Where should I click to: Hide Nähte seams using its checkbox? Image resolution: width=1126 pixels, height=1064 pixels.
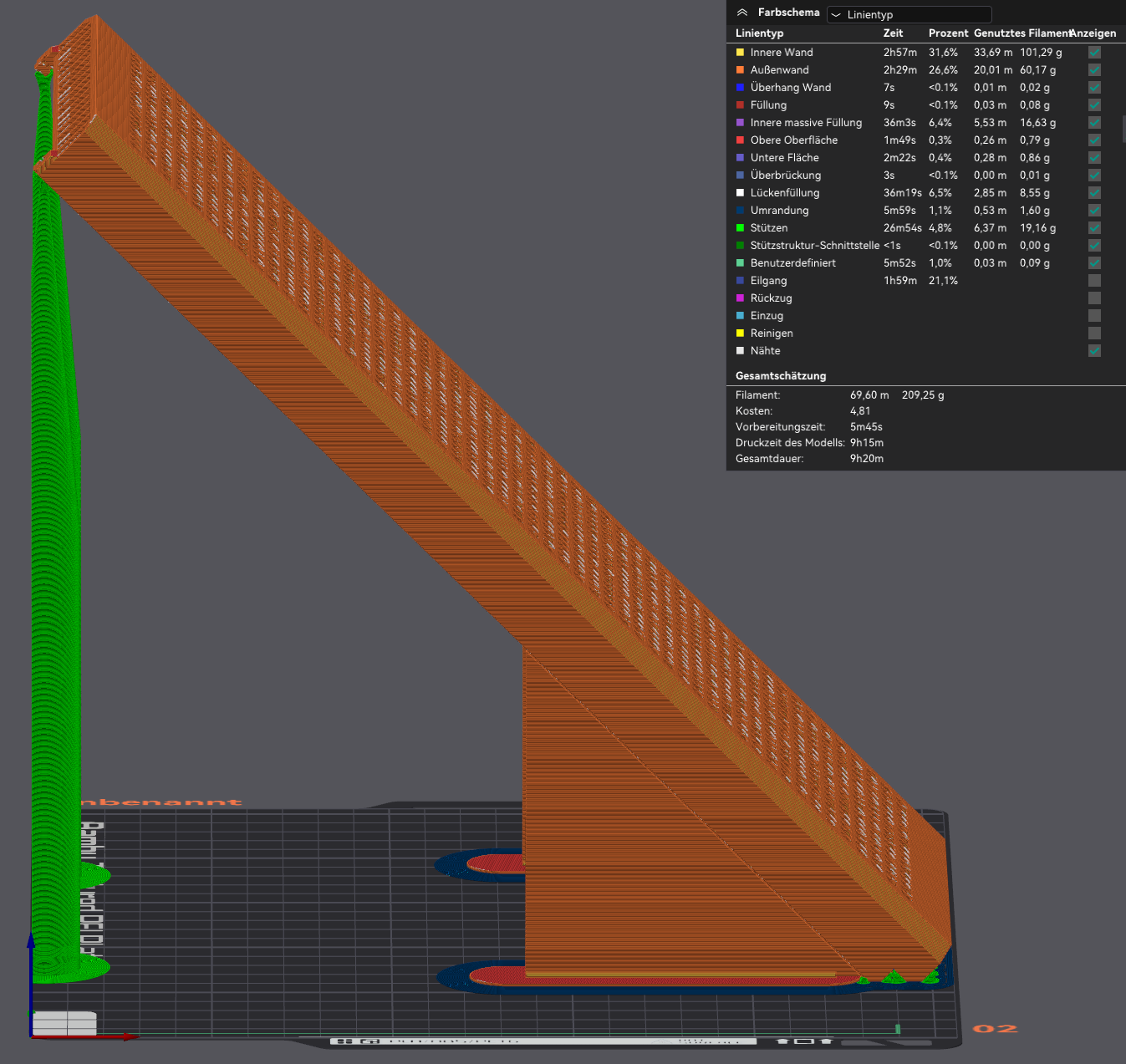point(1094,351)
